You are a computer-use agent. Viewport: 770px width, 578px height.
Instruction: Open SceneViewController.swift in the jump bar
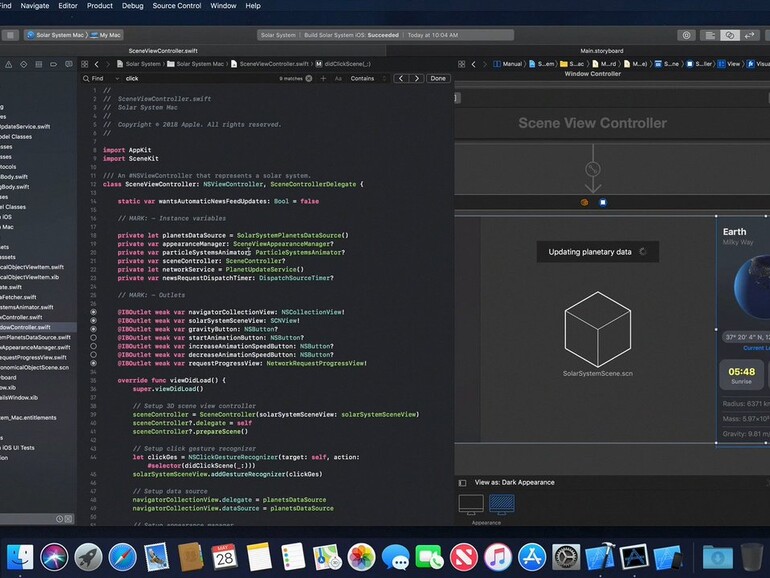270,64
